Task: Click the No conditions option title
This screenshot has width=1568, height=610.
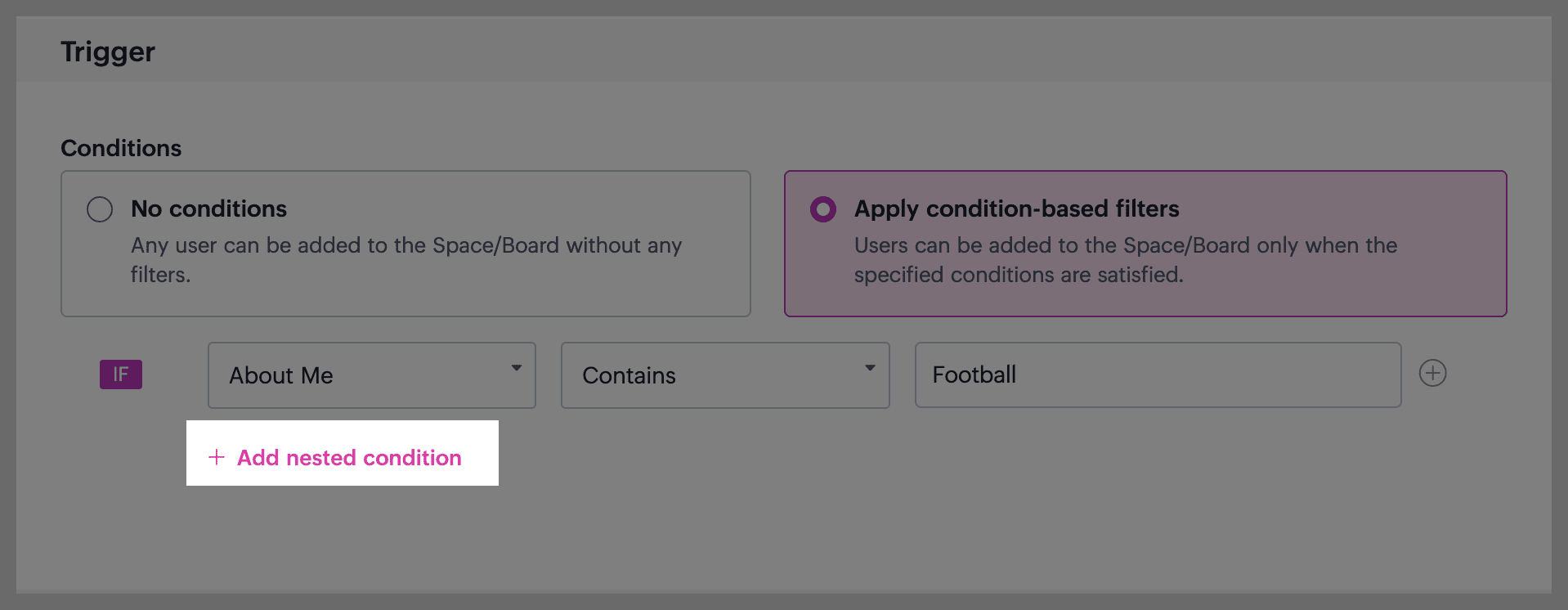Action: pos(208,209)
